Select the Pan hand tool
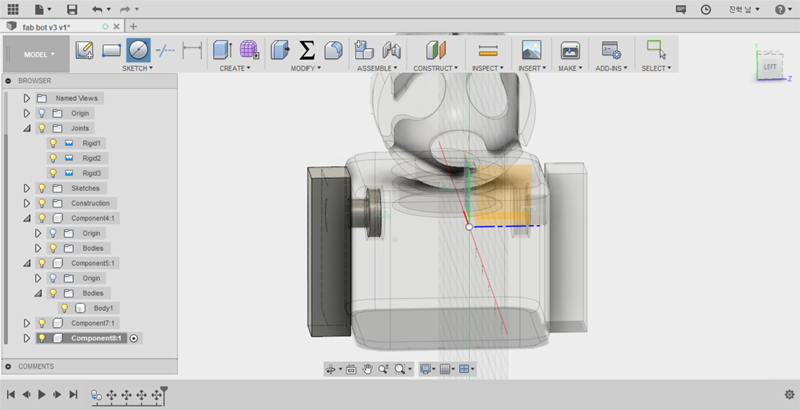Viewport: 800px width, 410px height. pyautogui.click(x=367, y=369)
